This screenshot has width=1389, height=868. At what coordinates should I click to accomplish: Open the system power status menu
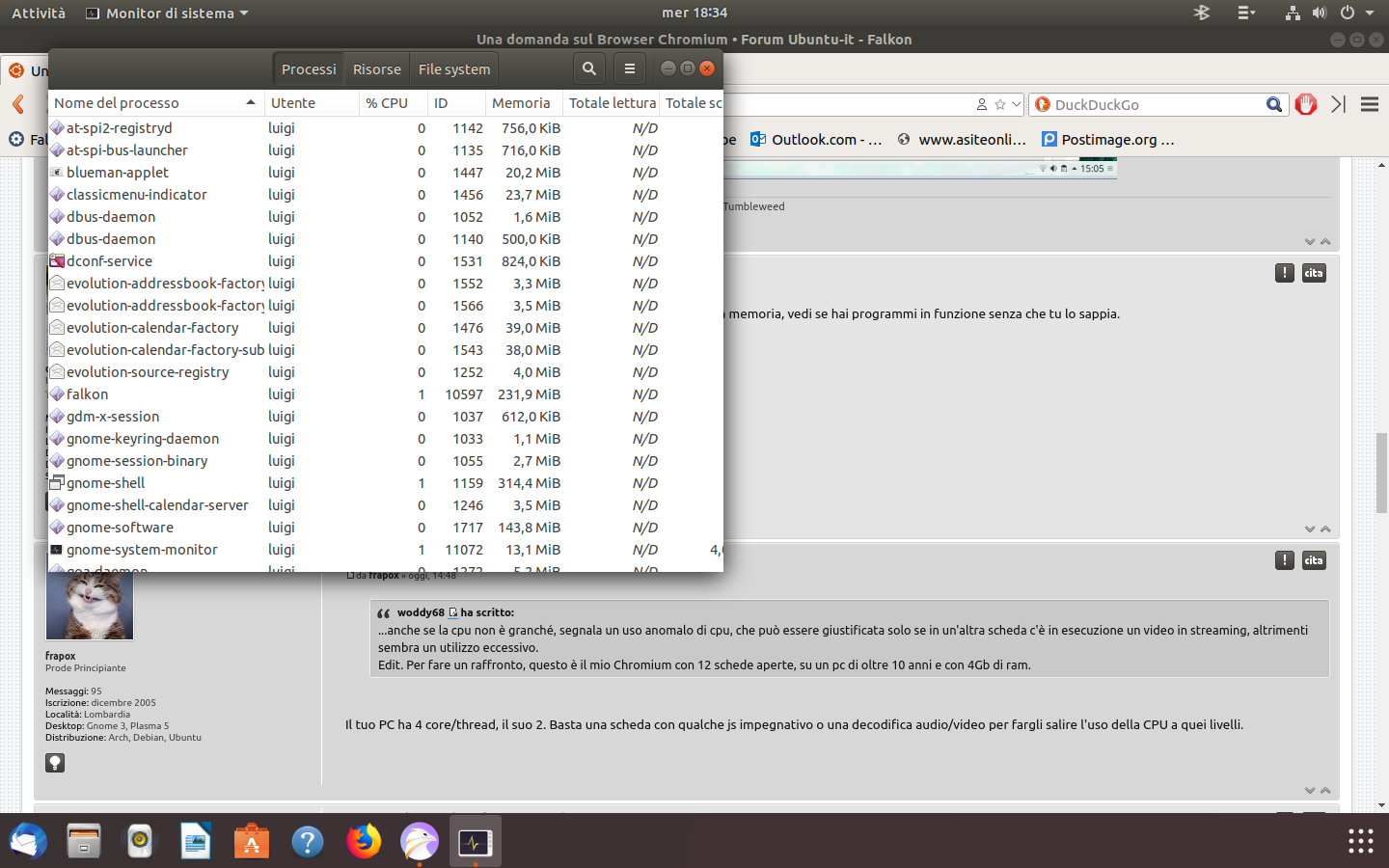coord(1356,14)
